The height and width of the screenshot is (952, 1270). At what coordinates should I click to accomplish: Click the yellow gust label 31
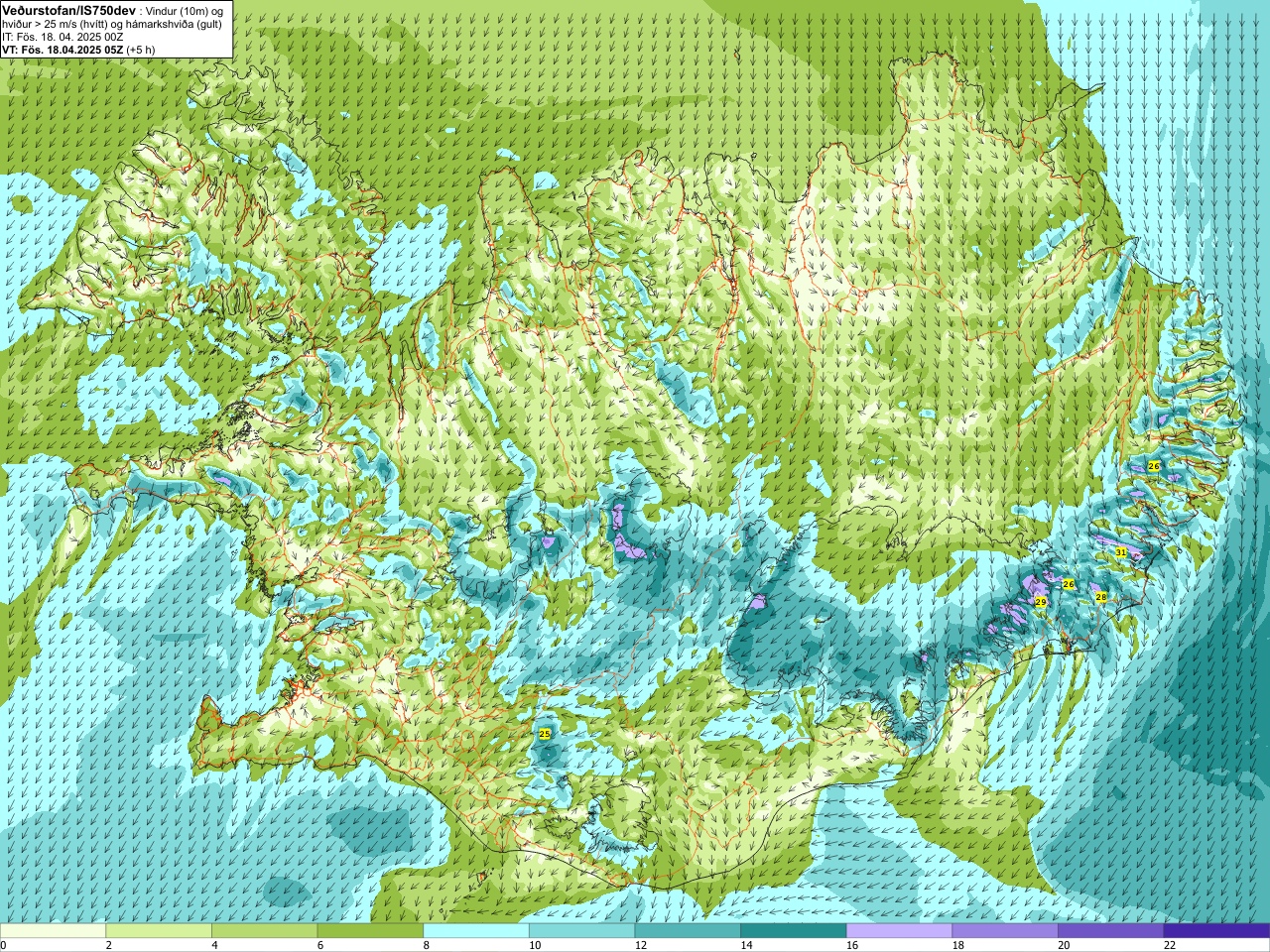(1121, 552)
